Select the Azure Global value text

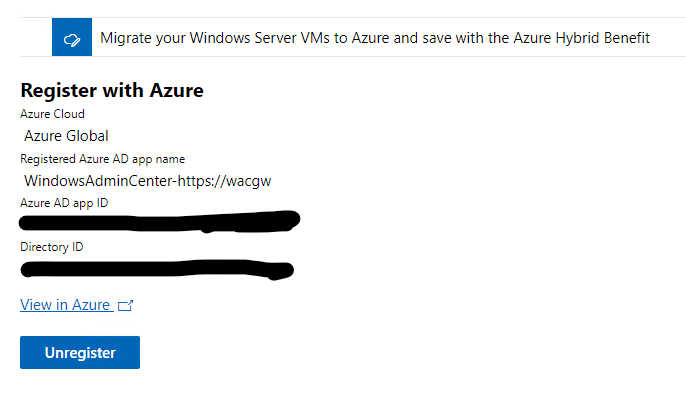(66, 136)
